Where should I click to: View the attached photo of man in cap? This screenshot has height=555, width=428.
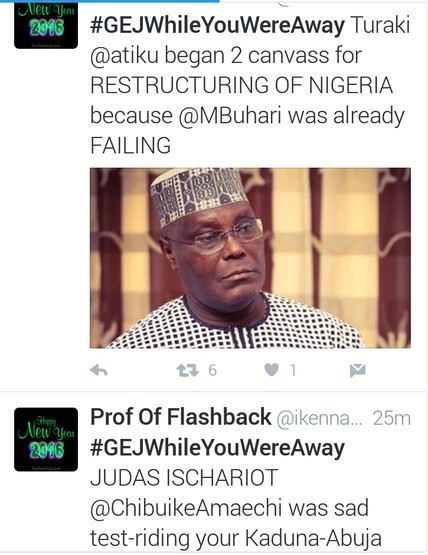[250, 258]
